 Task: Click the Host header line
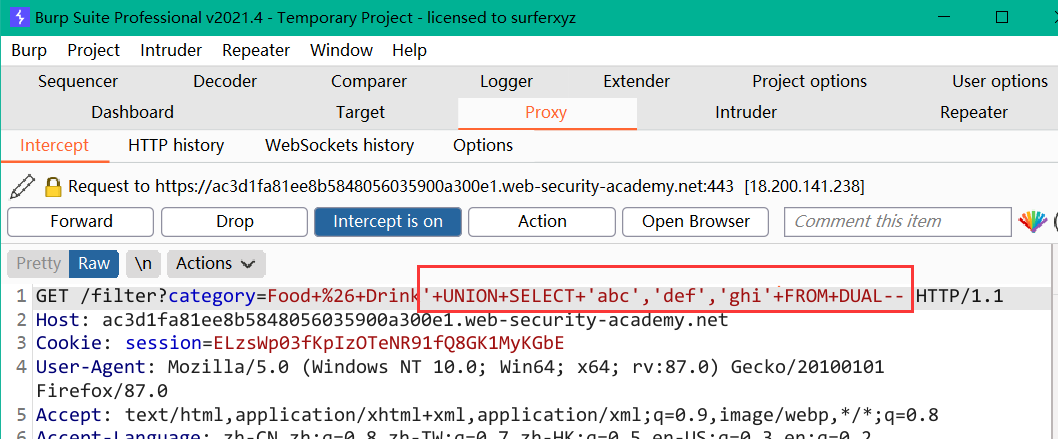click(382, 319)
